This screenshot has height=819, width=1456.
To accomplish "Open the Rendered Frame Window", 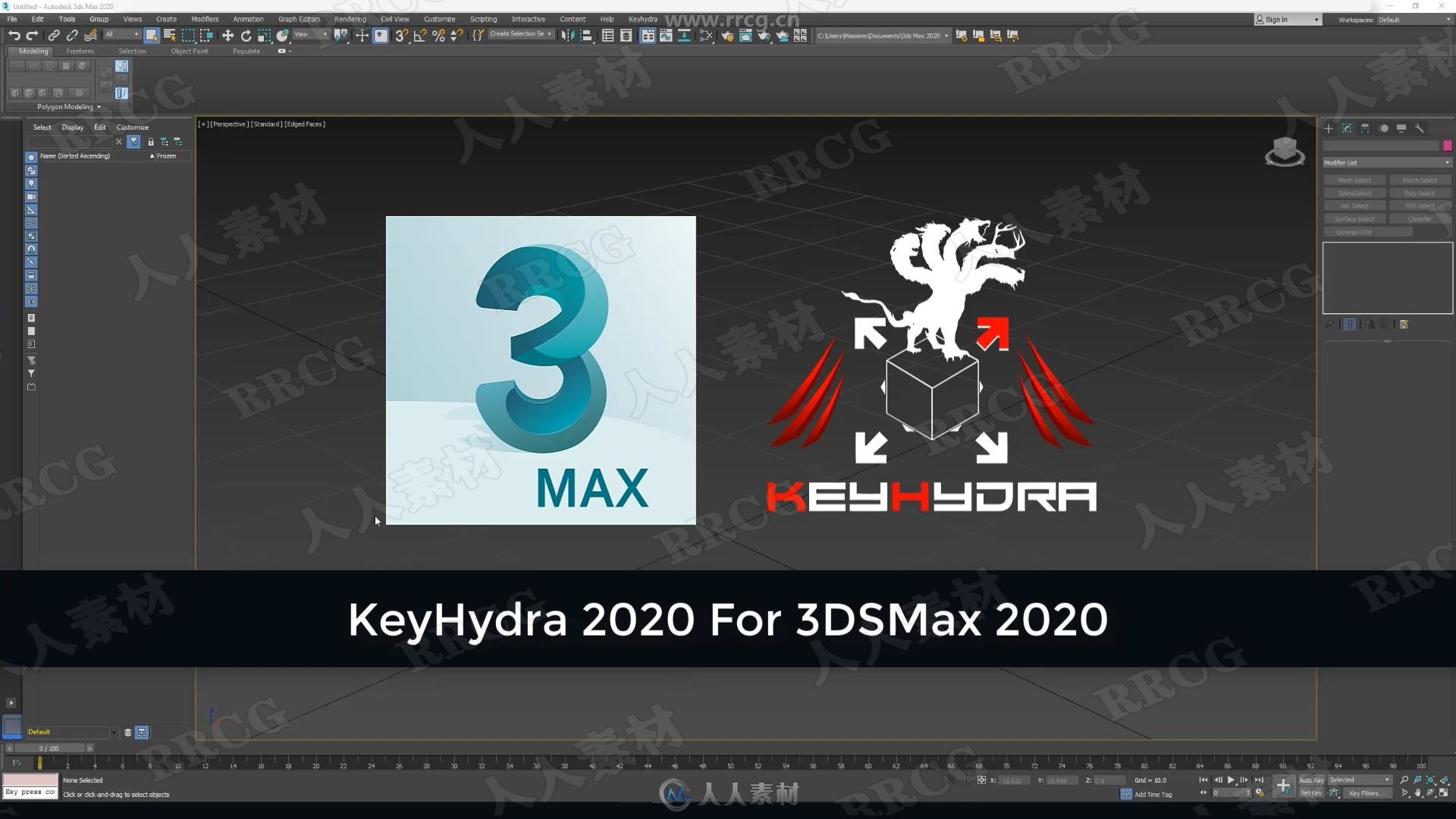I will tap(745, 36).
